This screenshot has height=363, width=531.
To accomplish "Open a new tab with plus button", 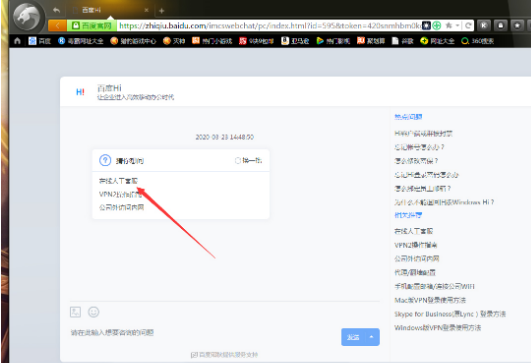I will 162,11.
